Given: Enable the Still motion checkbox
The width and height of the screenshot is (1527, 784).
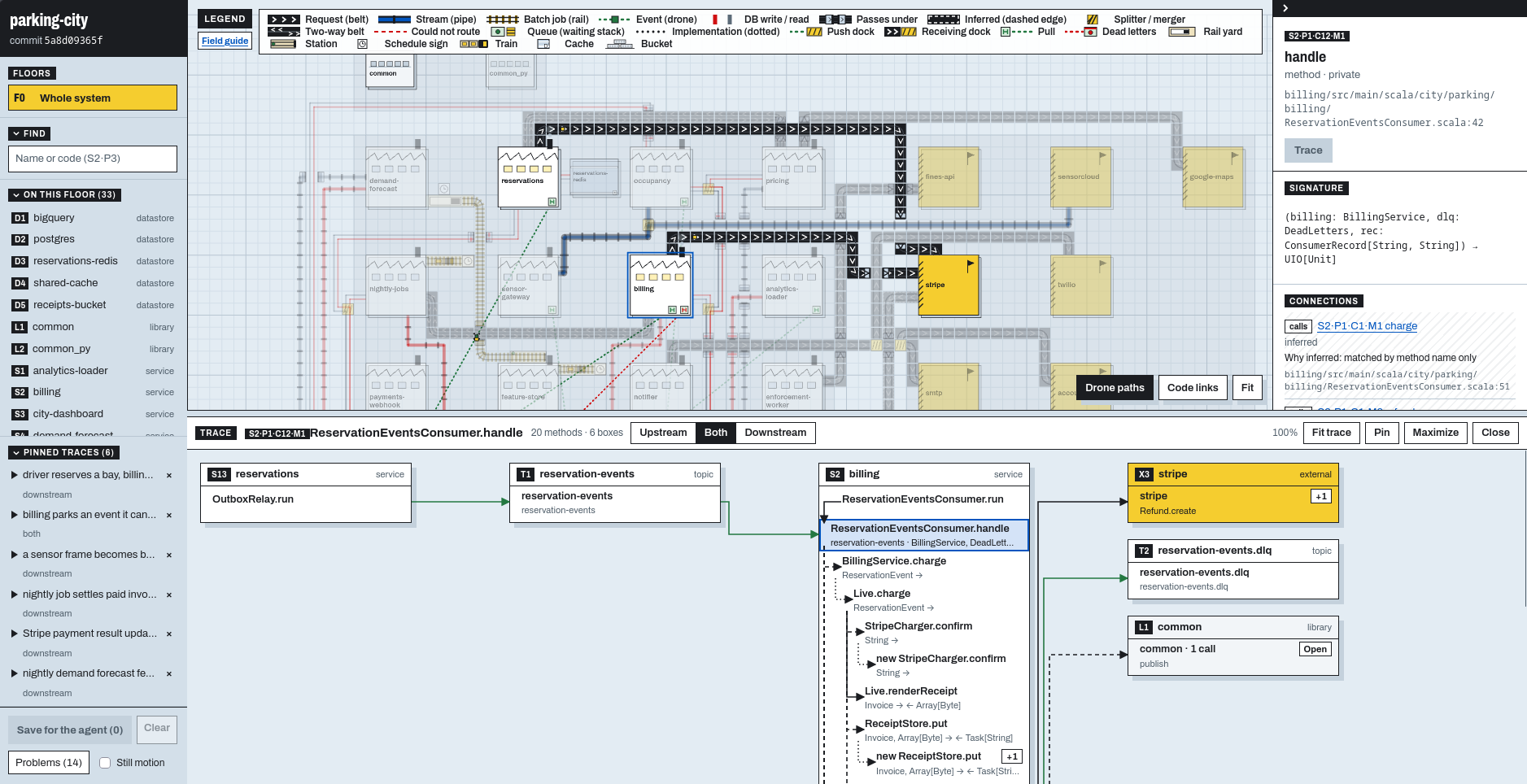Looking at the screenshot, I should [x=105, y=763].
